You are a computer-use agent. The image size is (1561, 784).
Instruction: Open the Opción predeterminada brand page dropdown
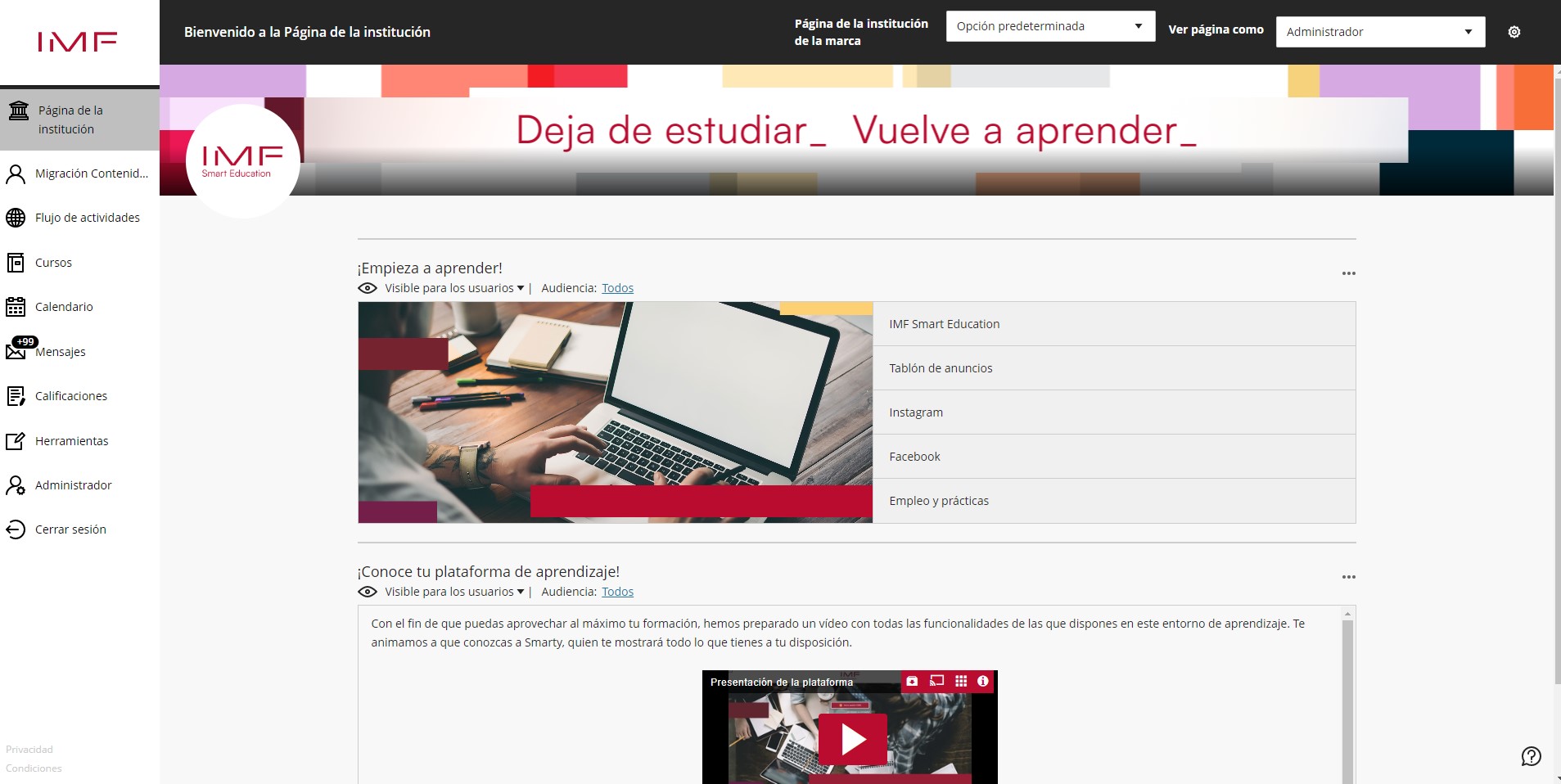click(x=1050, y=26)
